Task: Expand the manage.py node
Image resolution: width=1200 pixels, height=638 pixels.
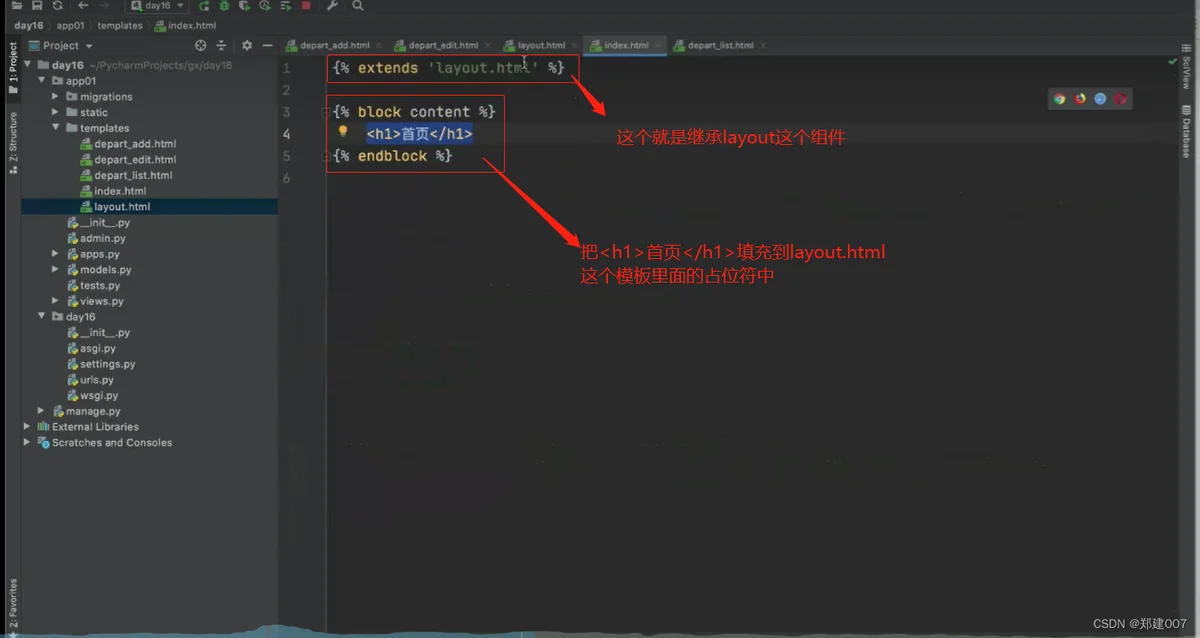Action: (x=42, y=411)
